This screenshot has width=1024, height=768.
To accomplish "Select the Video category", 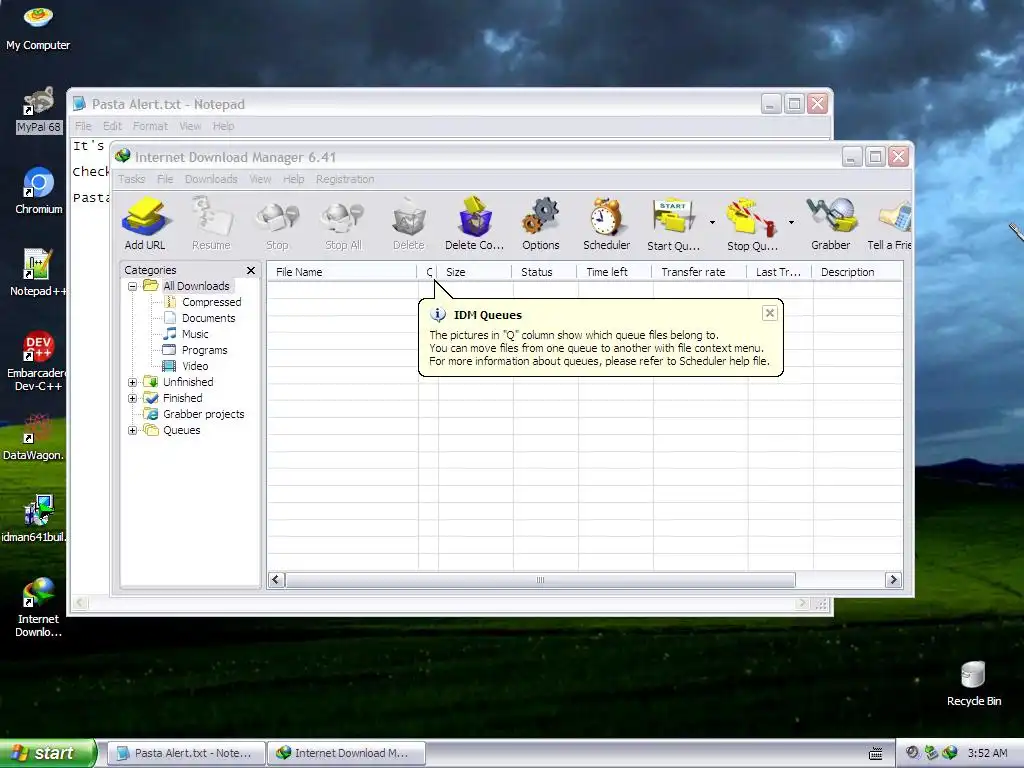I will [195, 366].
